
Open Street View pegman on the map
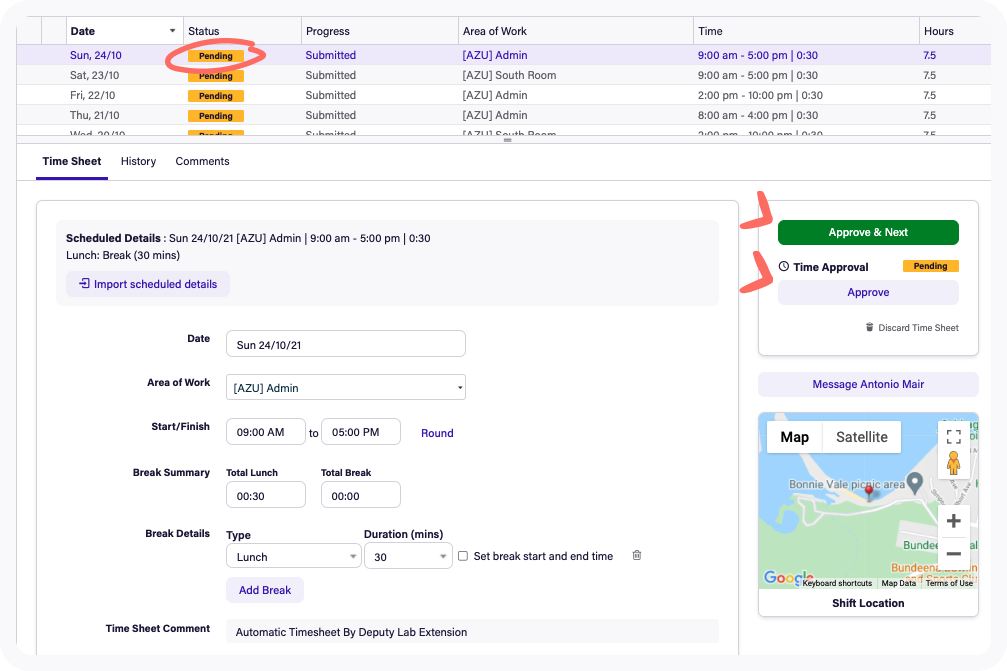[x=954, y=463]
